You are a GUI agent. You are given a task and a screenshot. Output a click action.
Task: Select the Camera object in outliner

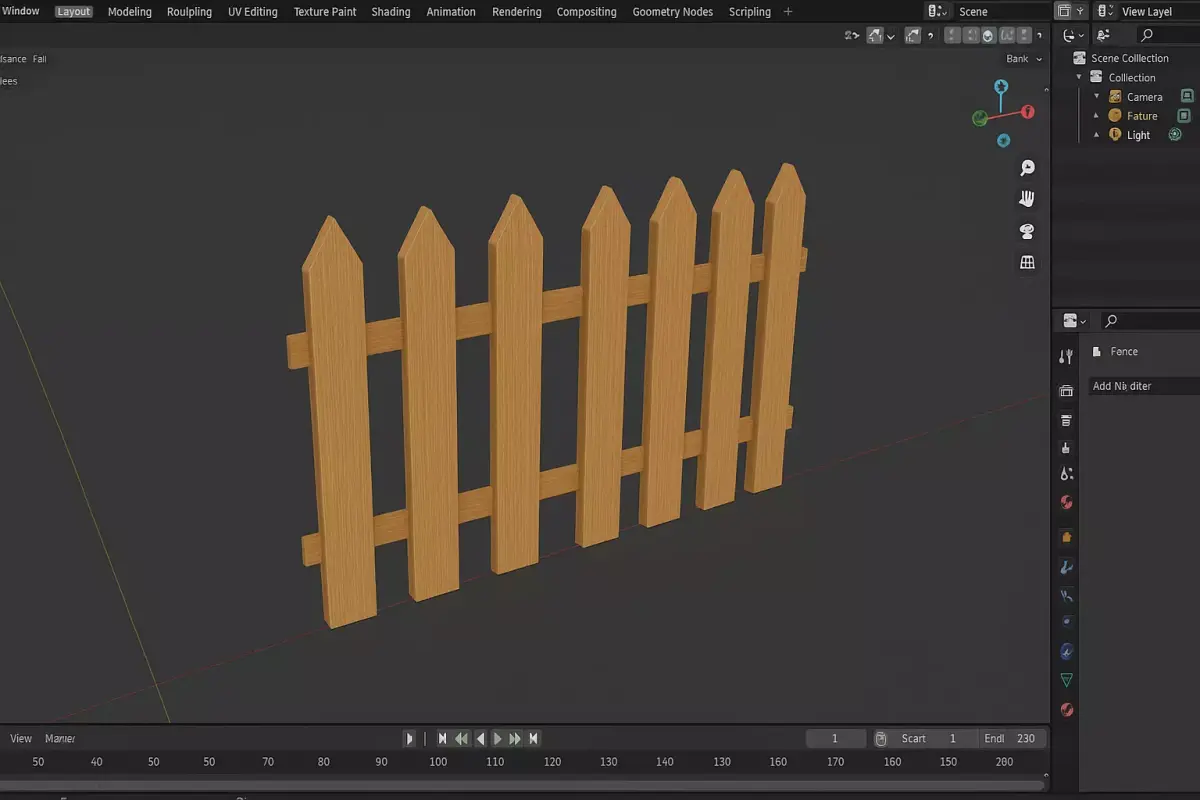[x=1144, y=97]
